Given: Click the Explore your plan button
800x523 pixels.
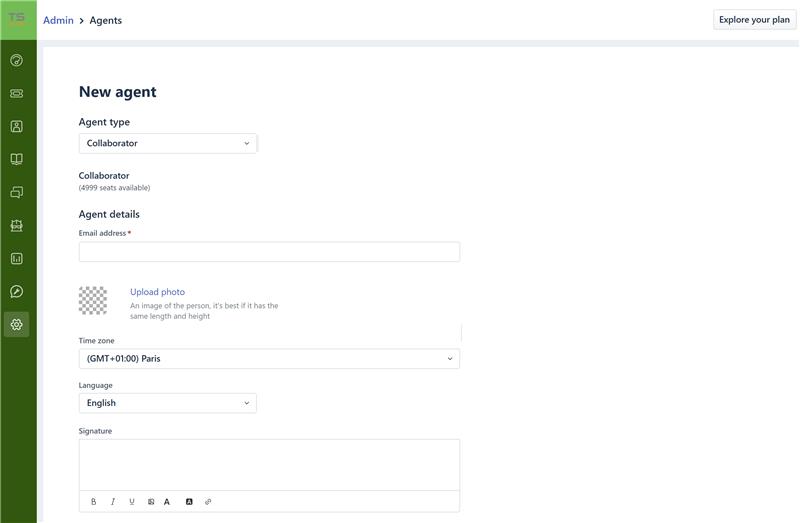Looking at the screenshot, I should coord(754,20).
